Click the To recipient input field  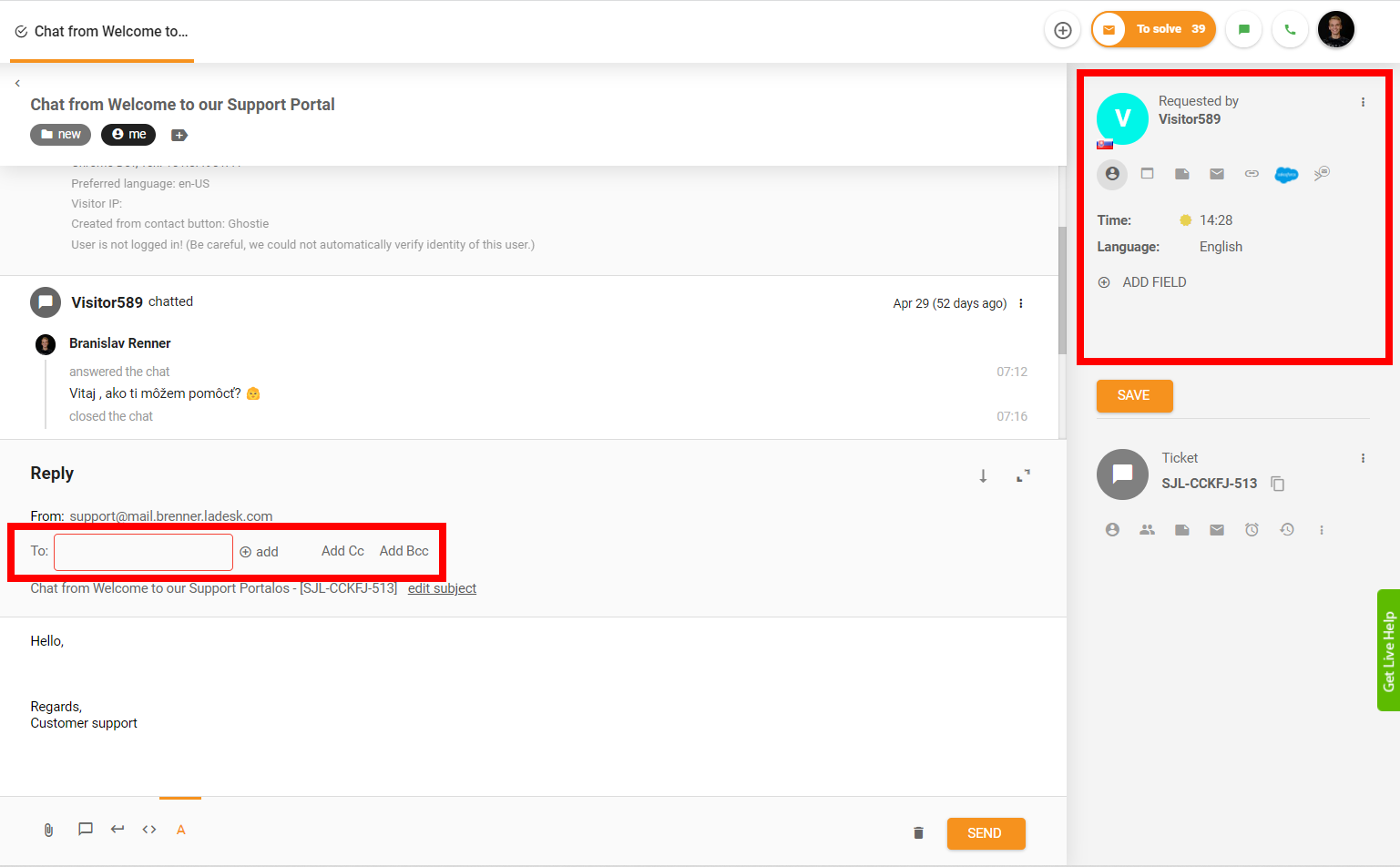click(x=144, y=552)
